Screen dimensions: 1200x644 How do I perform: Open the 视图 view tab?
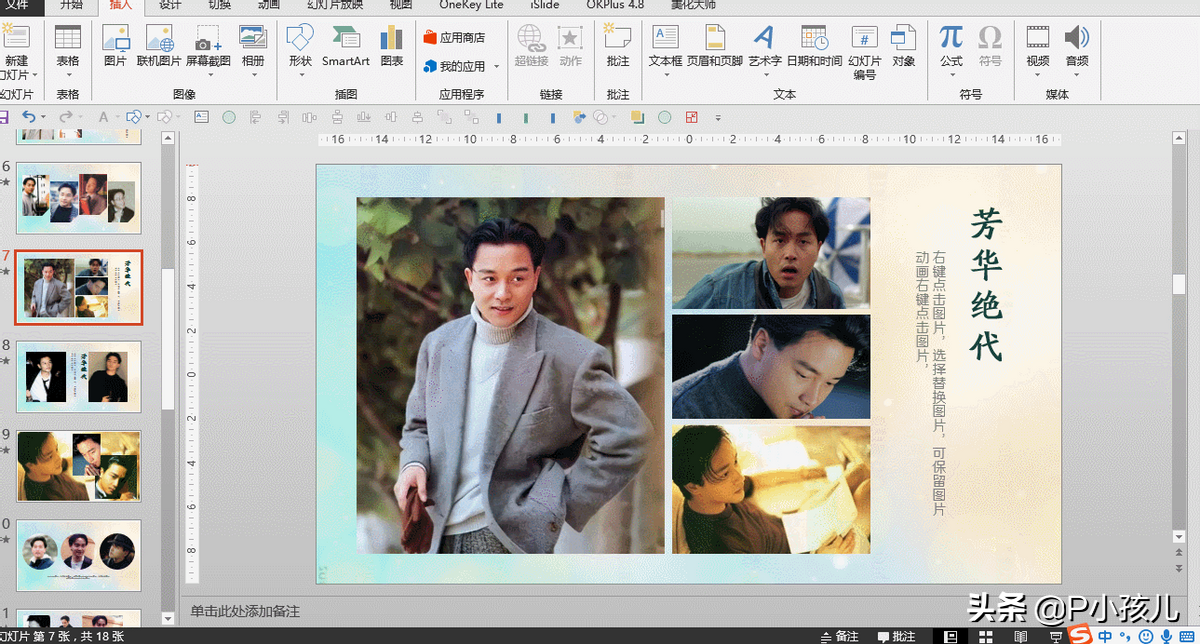400,5
